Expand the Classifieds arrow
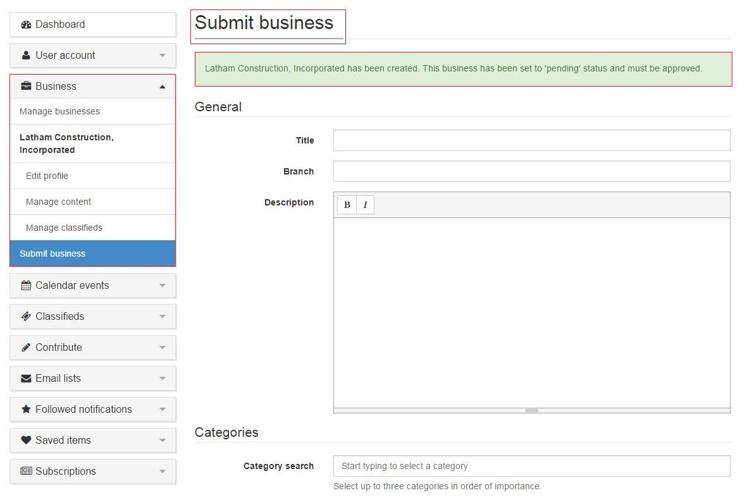The image size is (747, 500). coord(162,317)
